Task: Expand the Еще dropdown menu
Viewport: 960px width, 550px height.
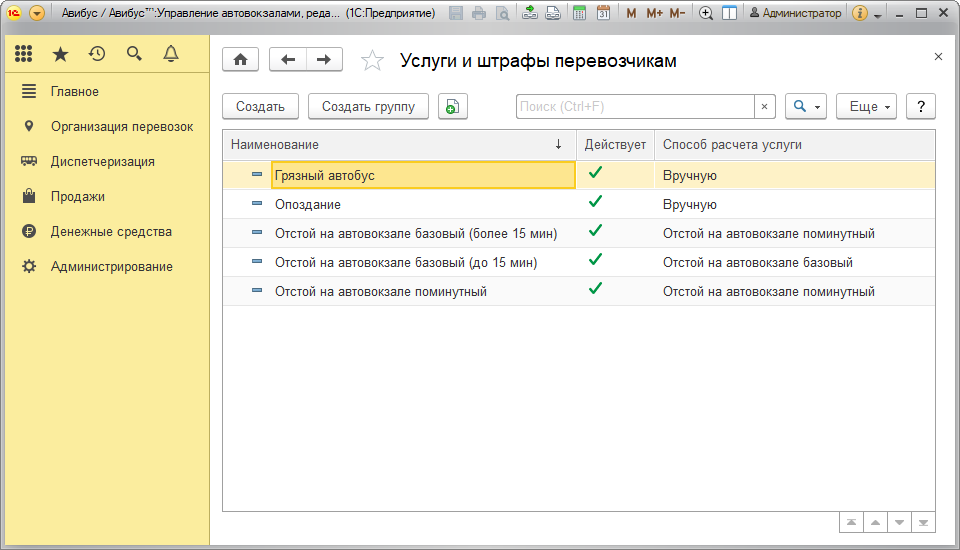Action: pyautogui.click(x=869, y=107)
